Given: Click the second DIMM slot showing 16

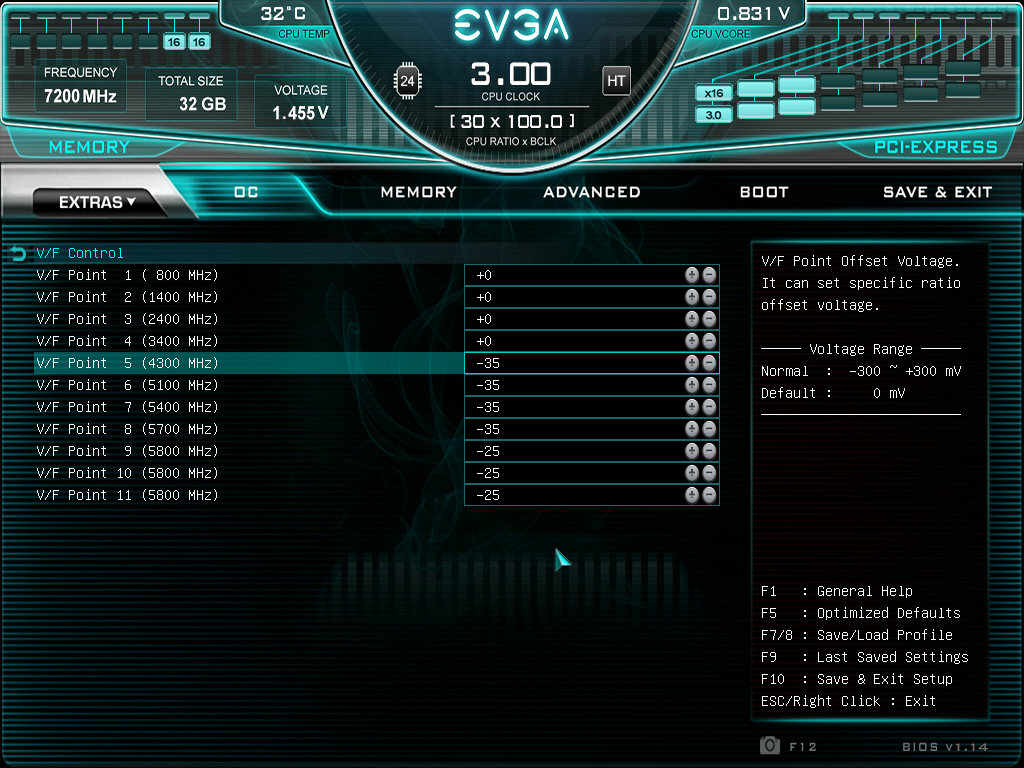Looking at the screenshot, I should tap(199, 42).
